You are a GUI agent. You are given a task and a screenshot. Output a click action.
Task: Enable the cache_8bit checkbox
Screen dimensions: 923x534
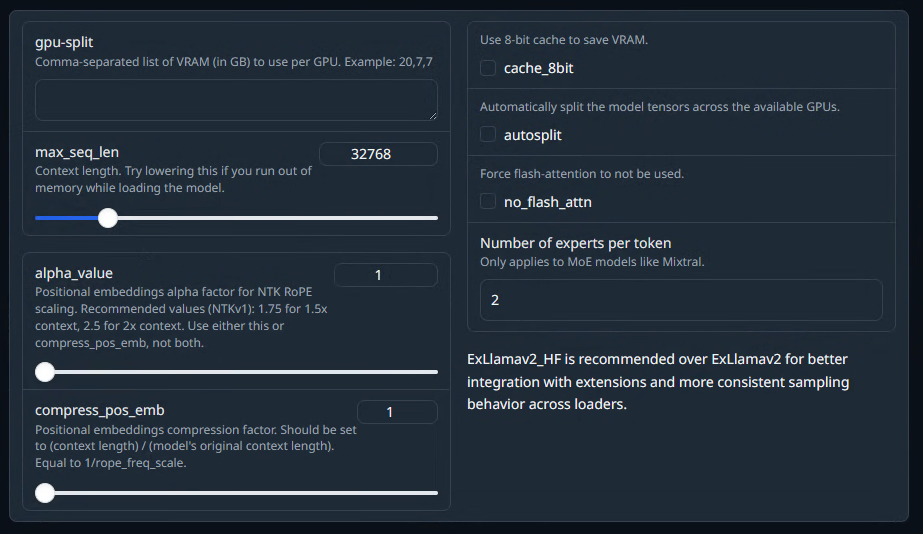tap(488, 68)
